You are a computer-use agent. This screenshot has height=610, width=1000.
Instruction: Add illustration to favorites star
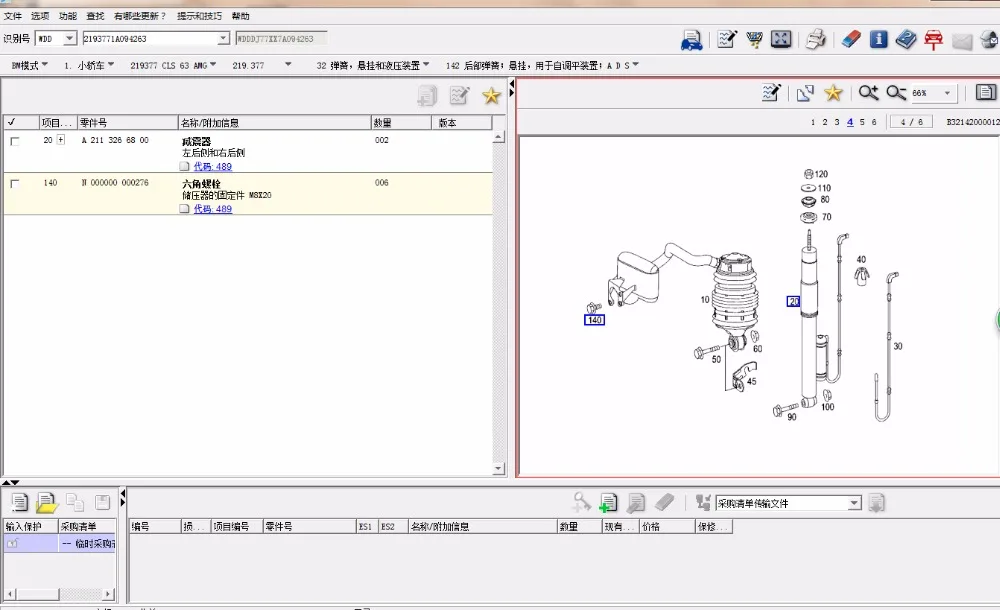(833, 93)
